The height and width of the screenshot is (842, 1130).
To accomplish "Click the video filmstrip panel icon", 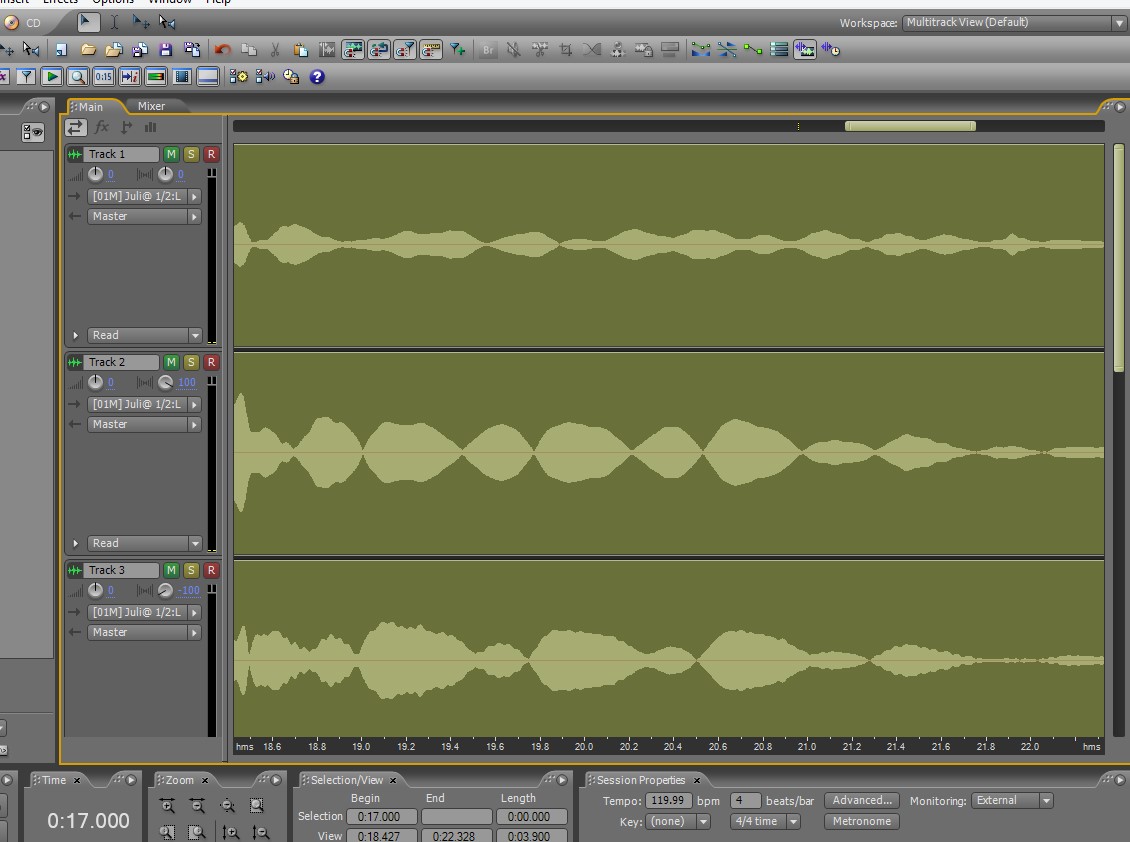I will point(182,76).
